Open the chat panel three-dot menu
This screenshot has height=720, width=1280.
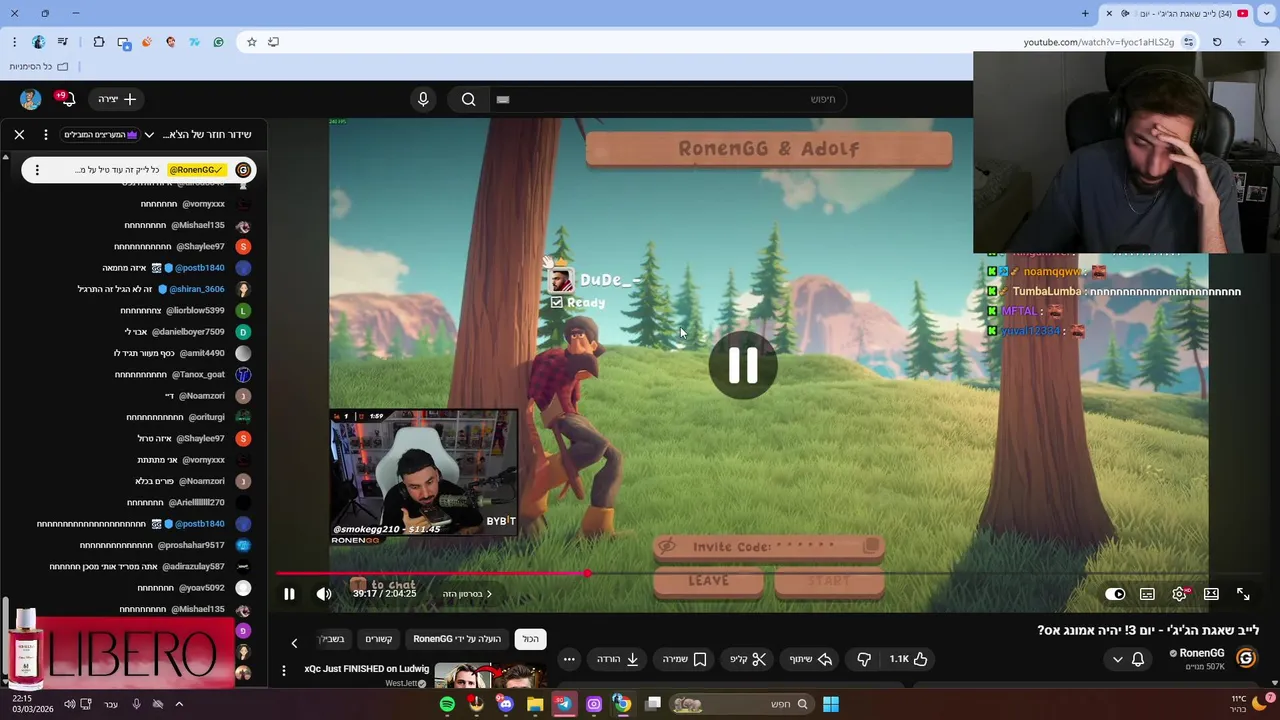(45, 134)
